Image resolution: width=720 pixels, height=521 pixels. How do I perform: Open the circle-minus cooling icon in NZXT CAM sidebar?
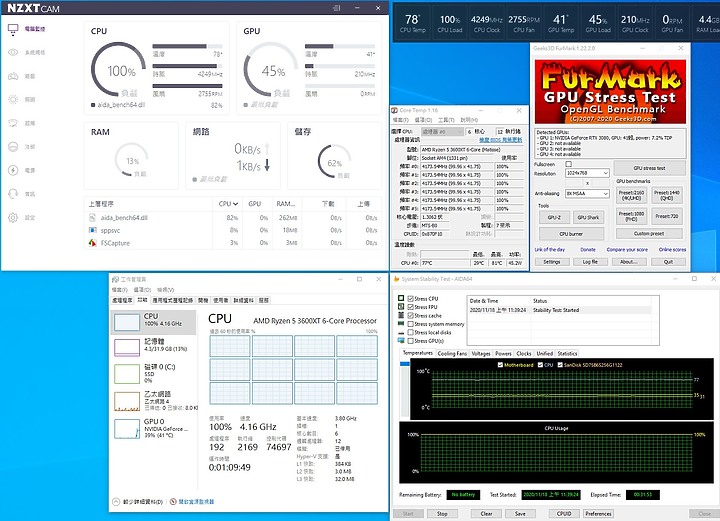click(13, 147)
